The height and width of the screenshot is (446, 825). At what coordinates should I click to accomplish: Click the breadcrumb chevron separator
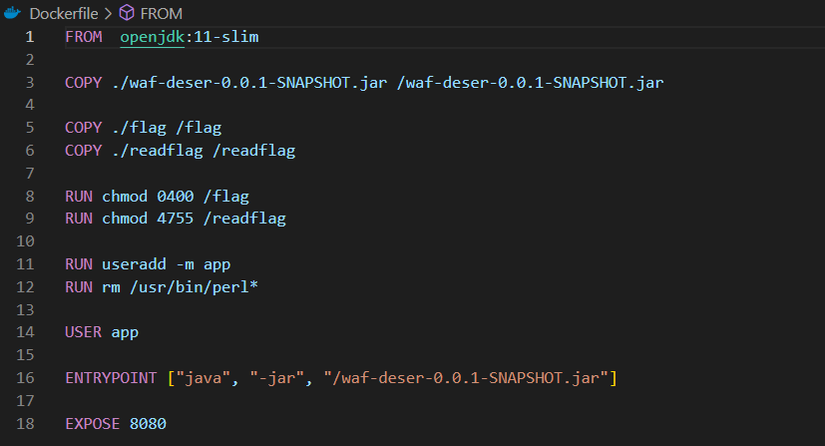tap(108, 14)
